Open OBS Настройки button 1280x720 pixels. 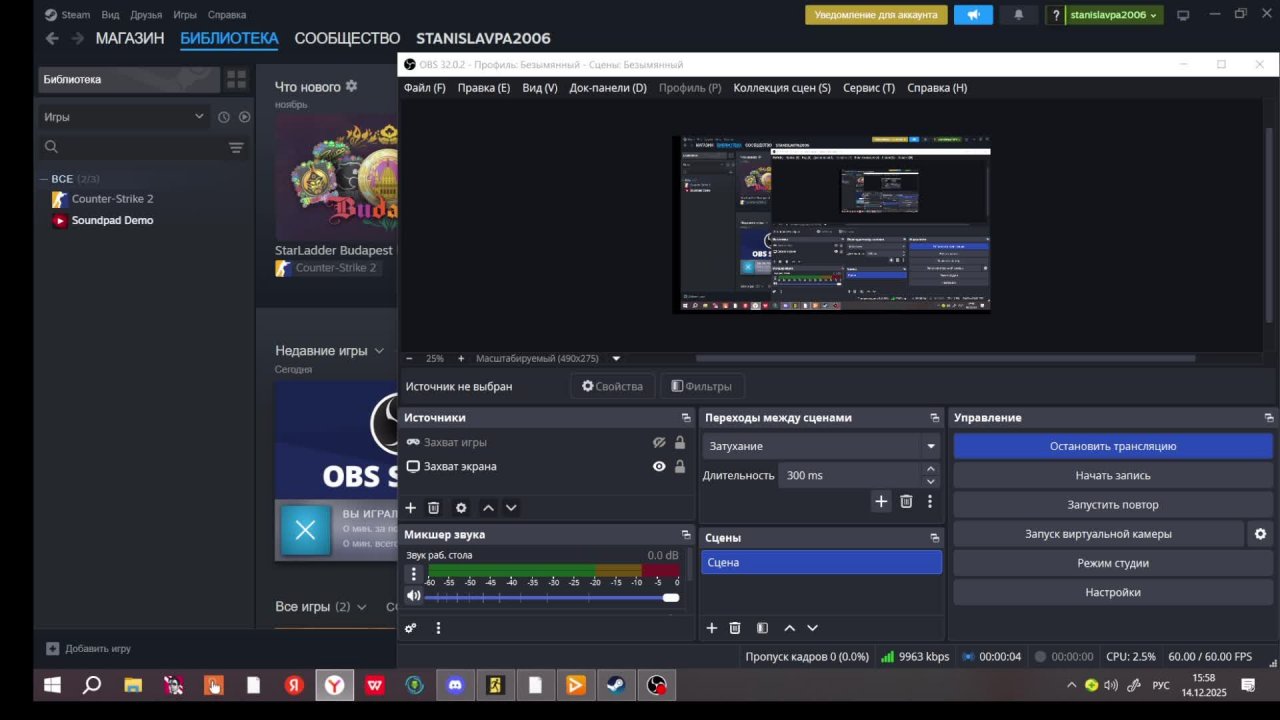click(1112, 592)
